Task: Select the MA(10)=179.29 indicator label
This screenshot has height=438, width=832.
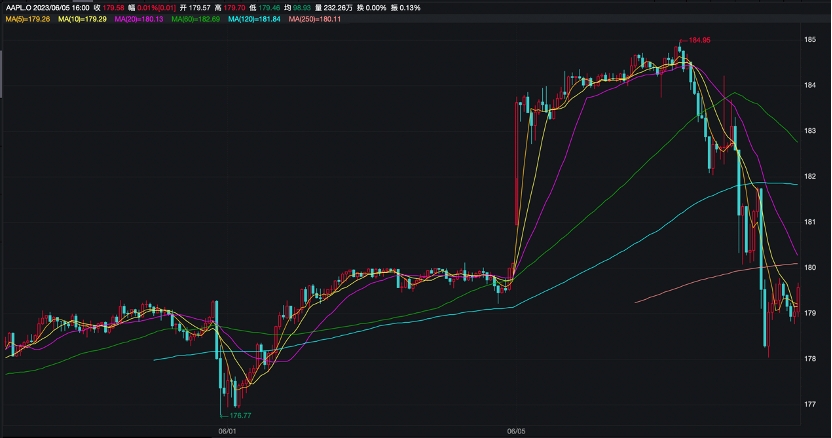Action: coord(82,19)
